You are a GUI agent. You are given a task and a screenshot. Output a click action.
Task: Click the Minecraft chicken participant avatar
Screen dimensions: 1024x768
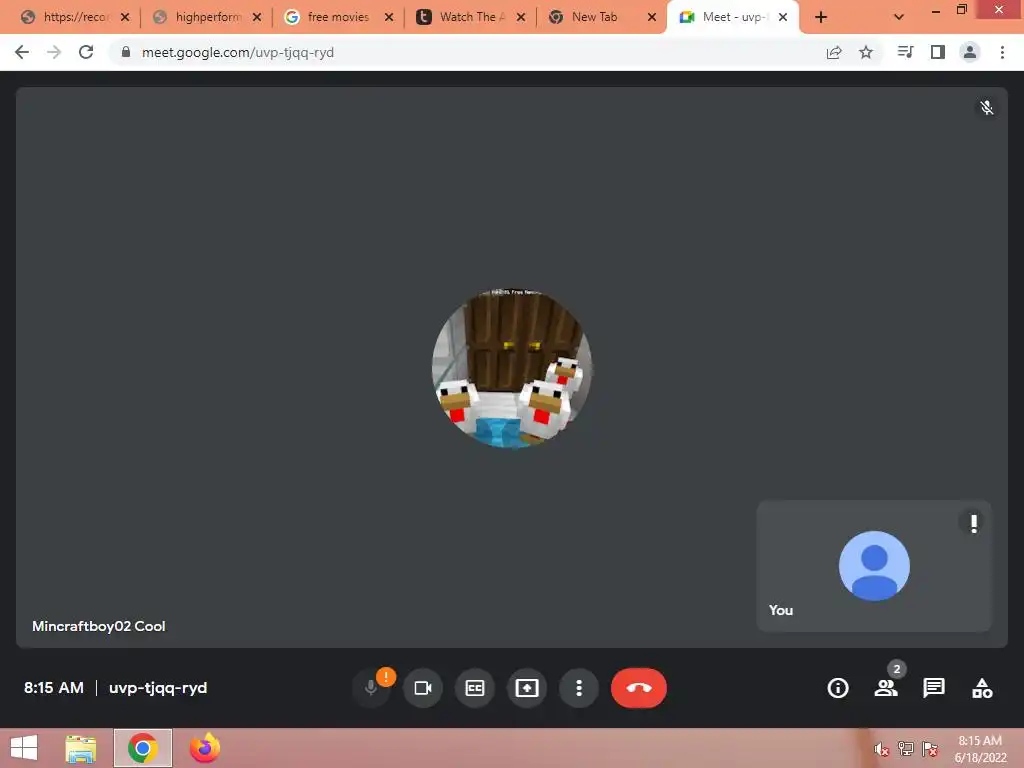coord(512,368)
